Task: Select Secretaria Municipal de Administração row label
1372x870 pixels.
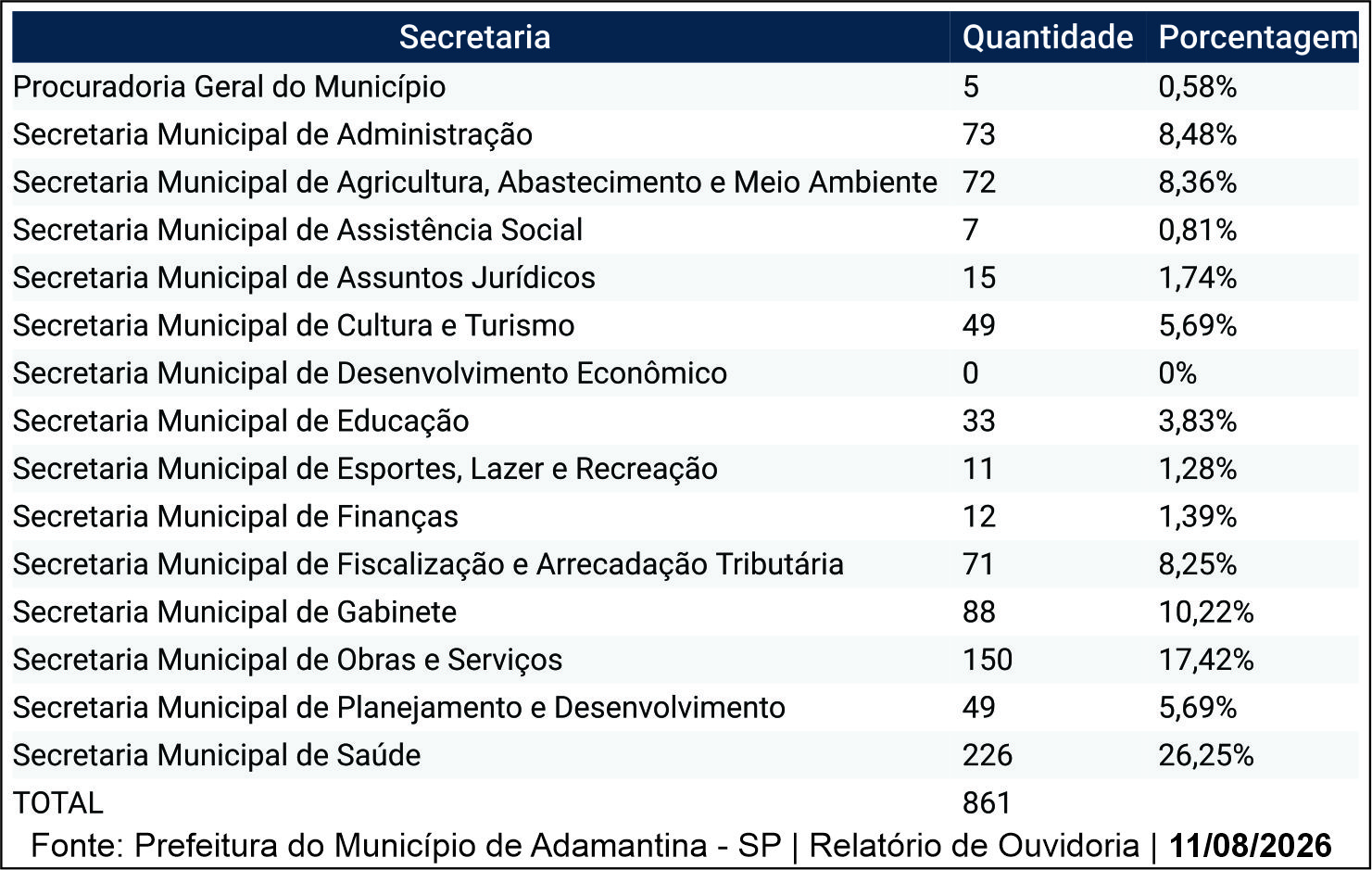Action: click(x=272, y=134)
